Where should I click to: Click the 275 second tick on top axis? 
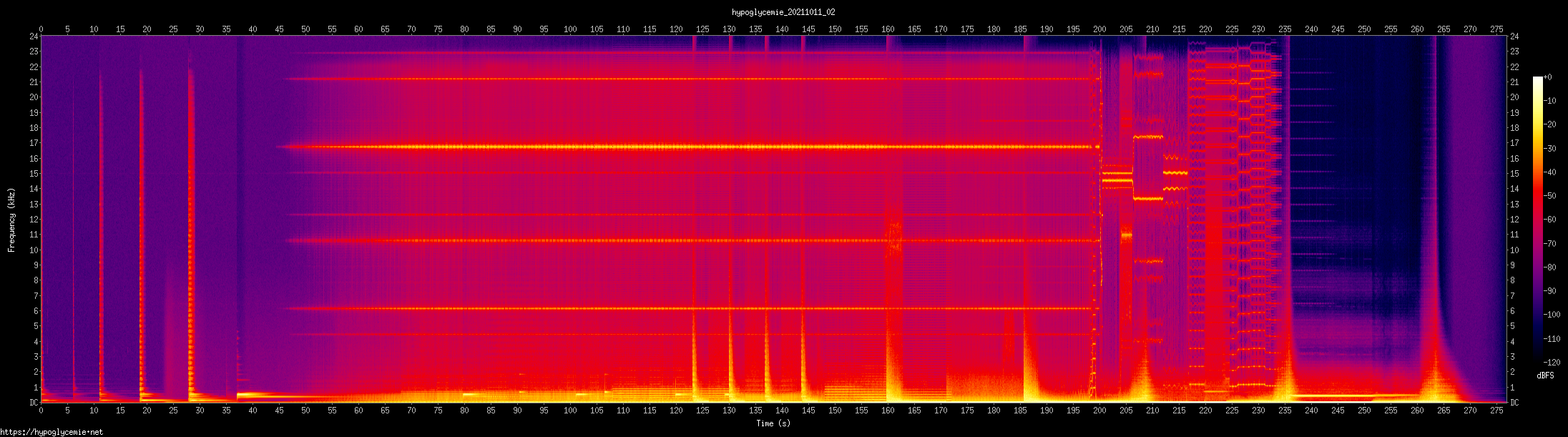point(1496,29)
